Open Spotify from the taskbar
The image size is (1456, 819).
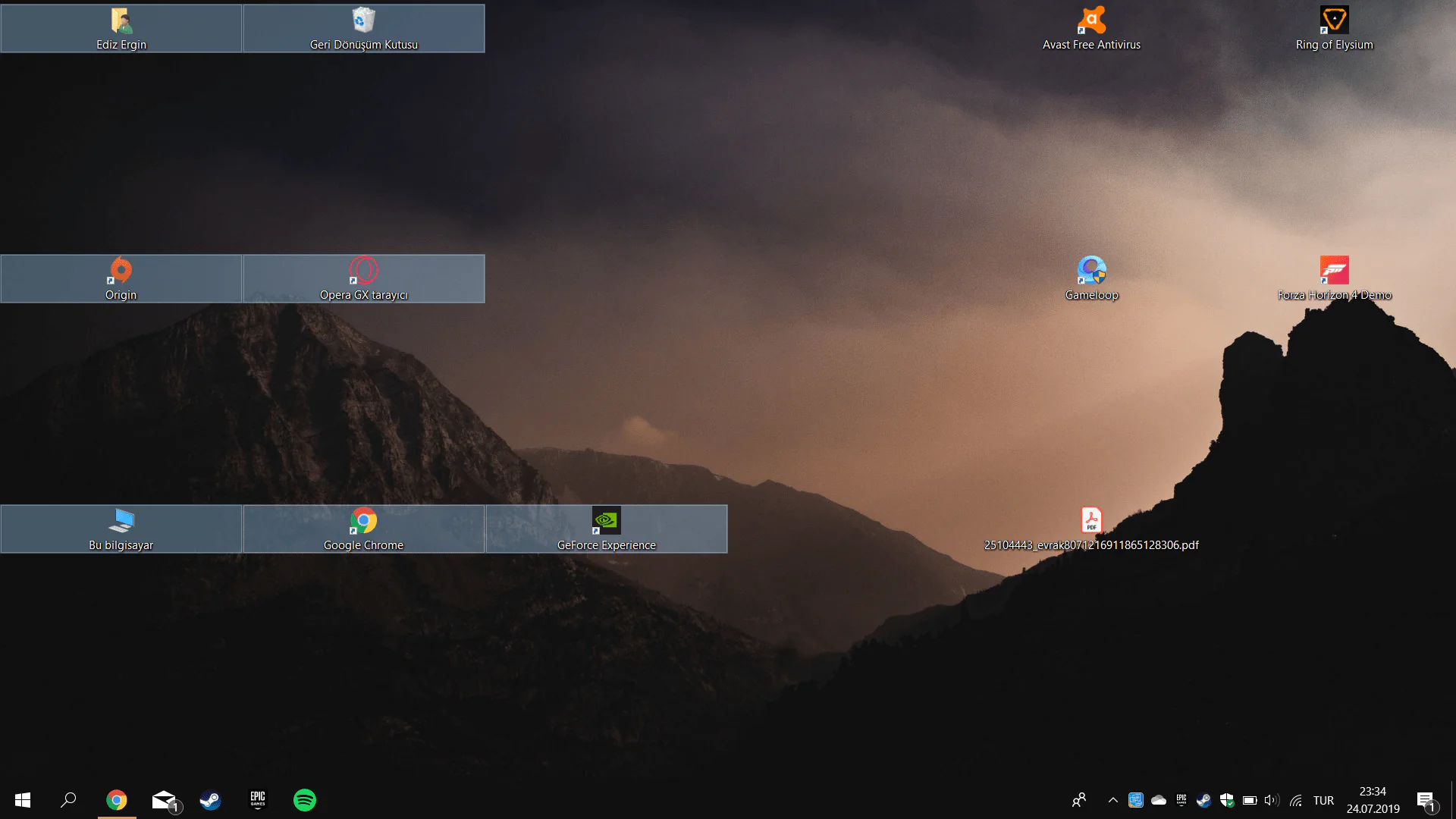coord(304,800)
